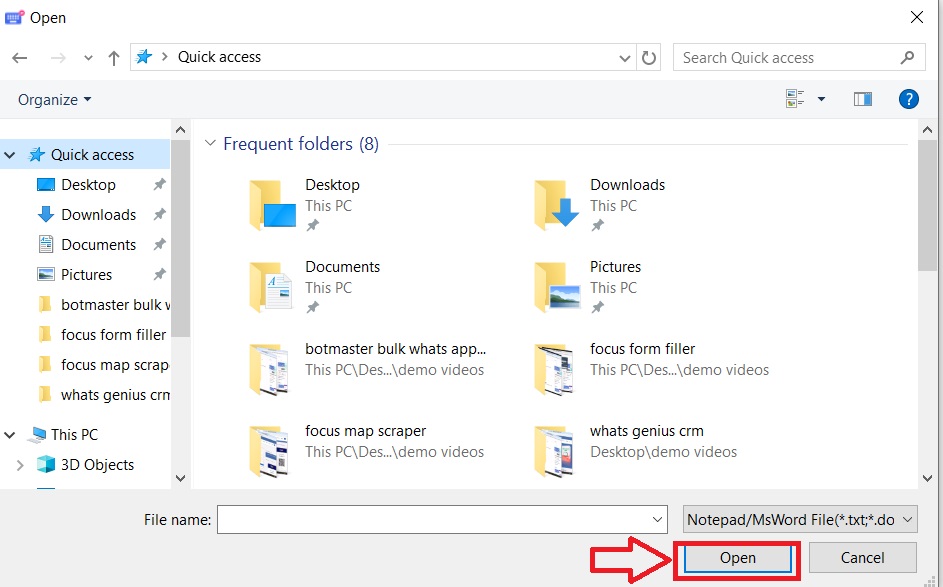Select botmaster bulk whats app folder icon
This screenshot has width=943, height=587.
coord(269,369)
